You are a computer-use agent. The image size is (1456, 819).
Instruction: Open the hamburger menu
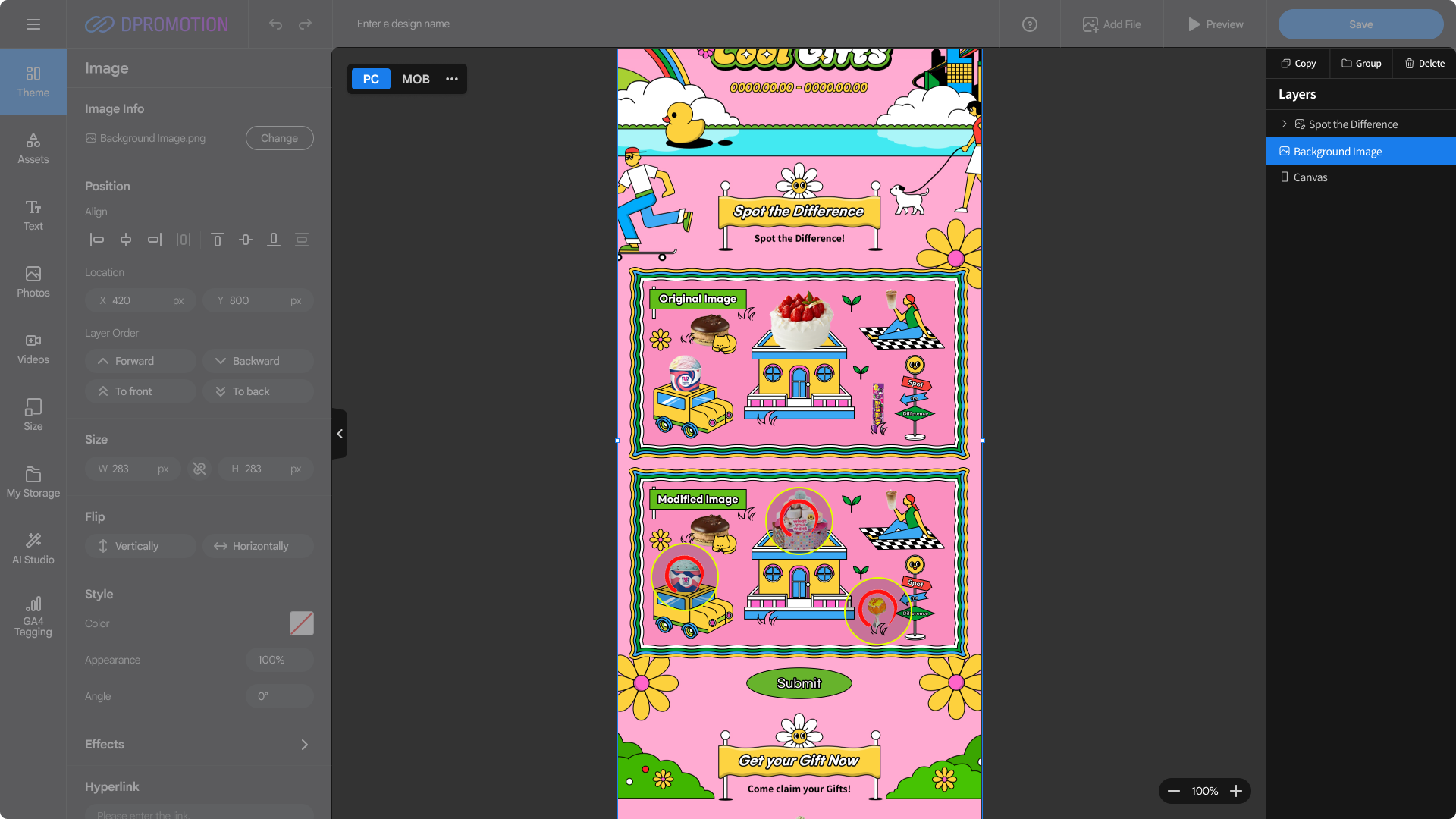[x=33, y=24]
